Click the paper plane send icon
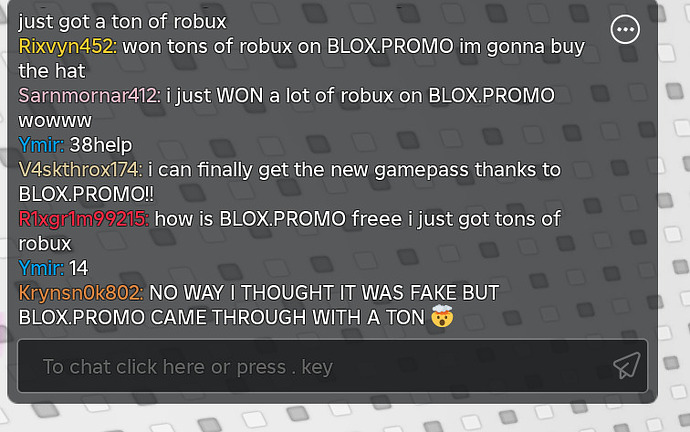The width and height of the screenshot is (690, 432). 627,366
